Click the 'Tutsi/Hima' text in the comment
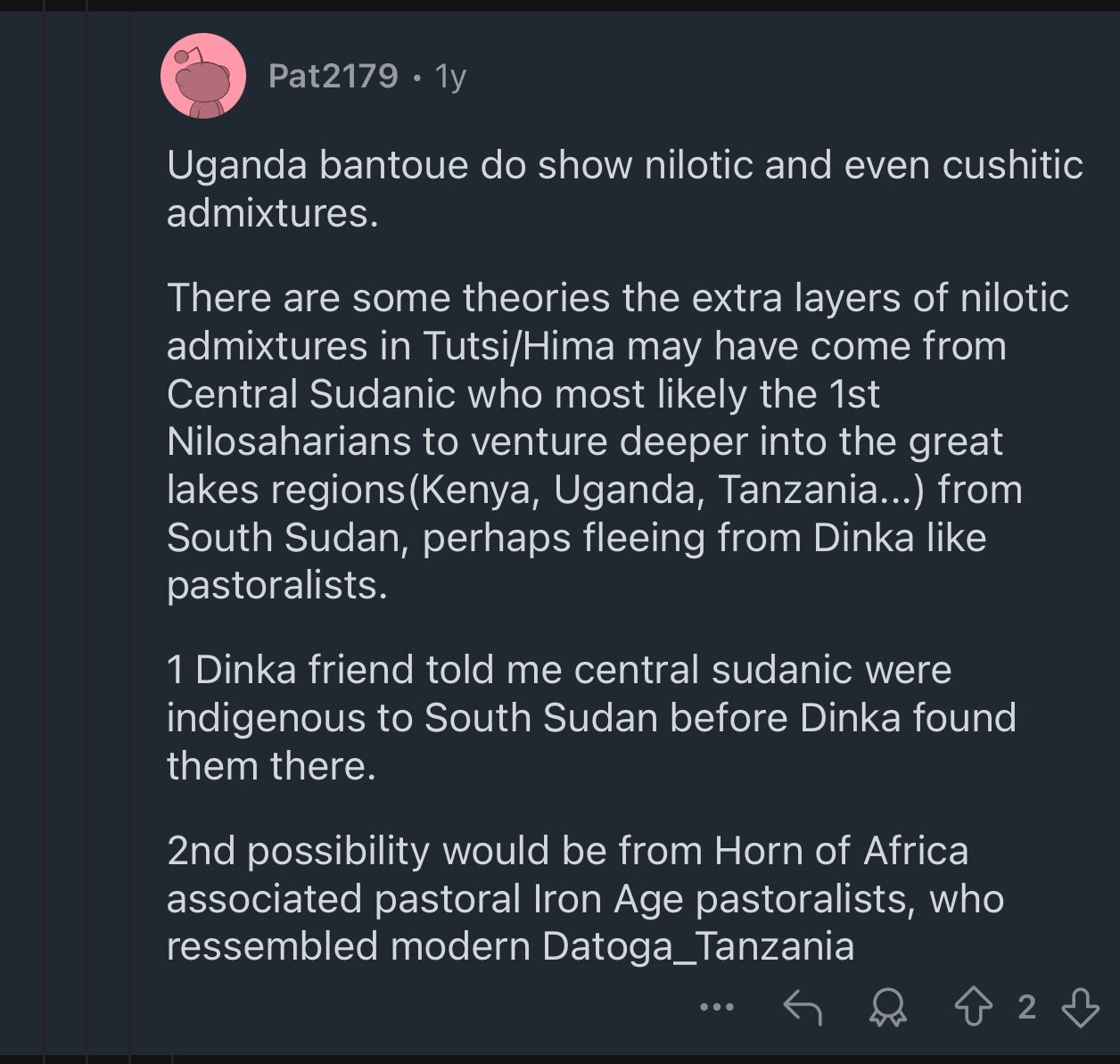 pos(519,346)
